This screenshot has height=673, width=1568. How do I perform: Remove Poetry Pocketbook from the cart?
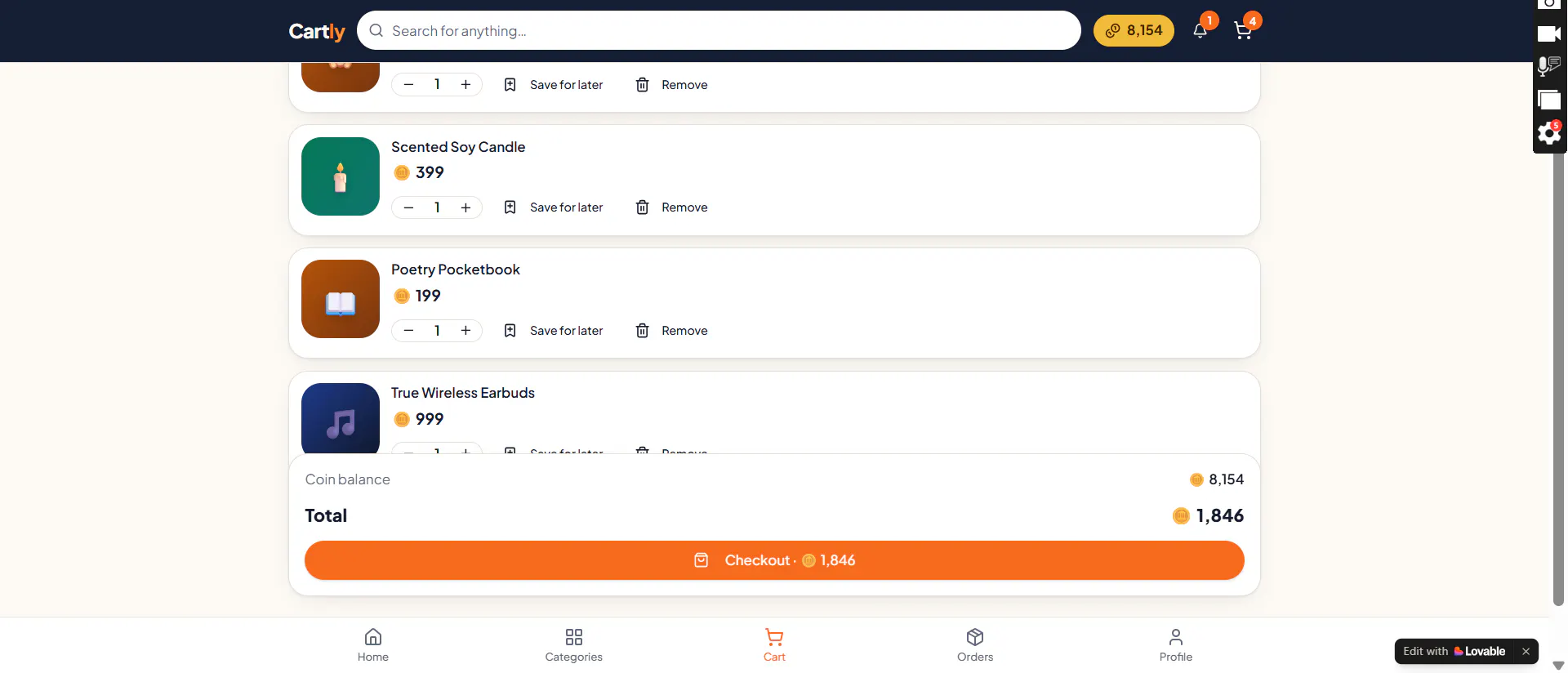(672, 331)
